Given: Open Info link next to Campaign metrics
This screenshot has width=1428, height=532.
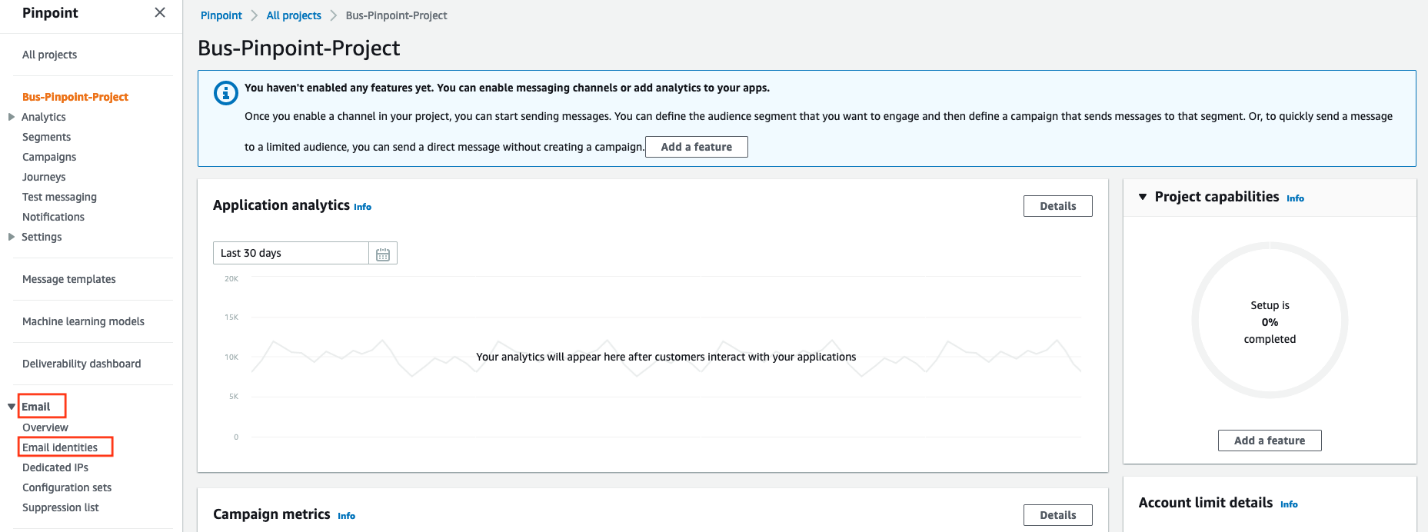Looking at the screenshot, I should coord(346,516).
